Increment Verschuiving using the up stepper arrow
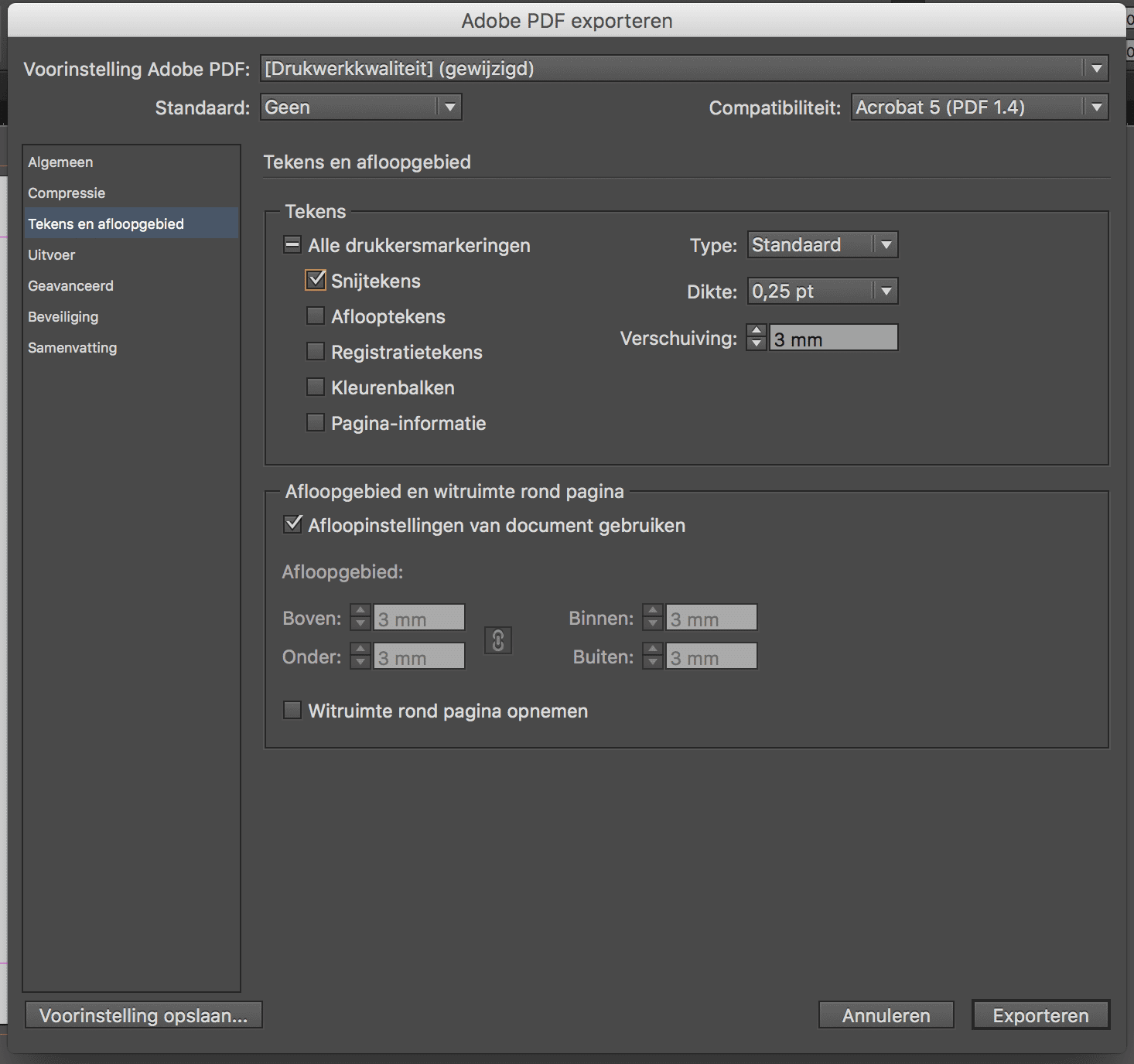 (756, 331)
